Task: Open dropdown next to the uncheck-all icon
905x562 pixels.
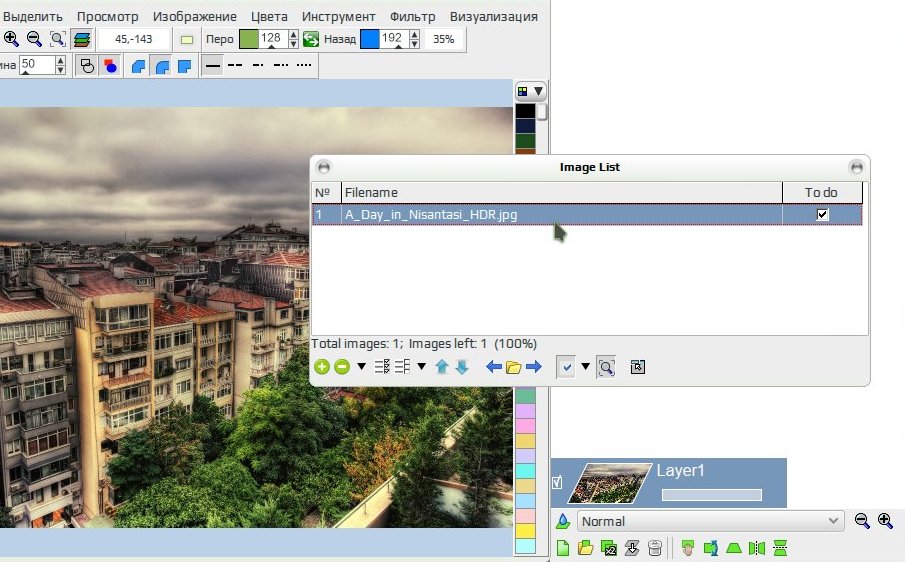Action: coord(421,366)
